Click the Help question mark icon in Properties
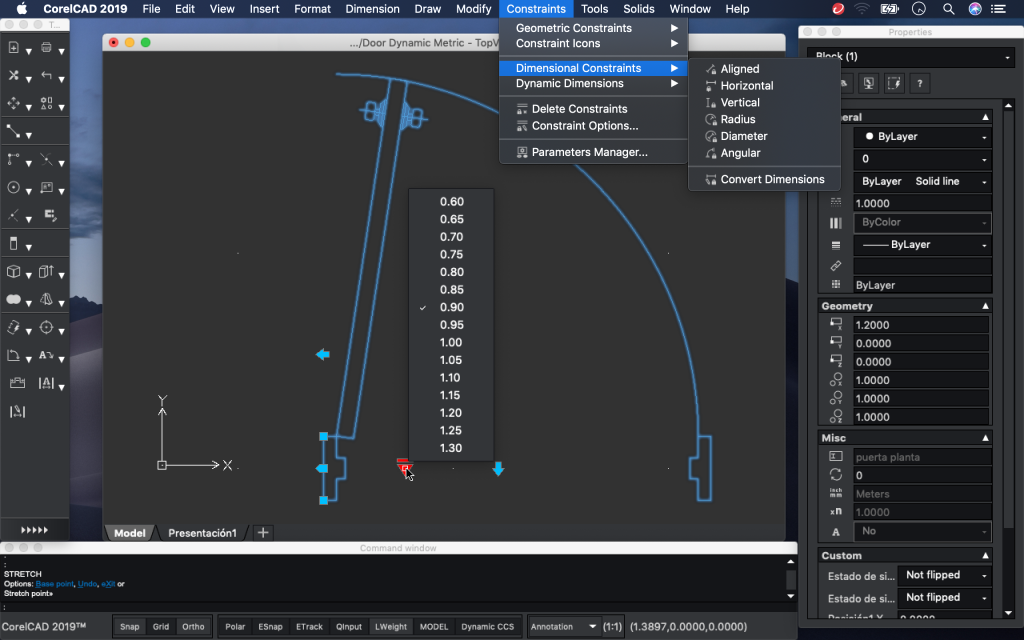This screenshot has height=640, width=1024. [920, 83]
